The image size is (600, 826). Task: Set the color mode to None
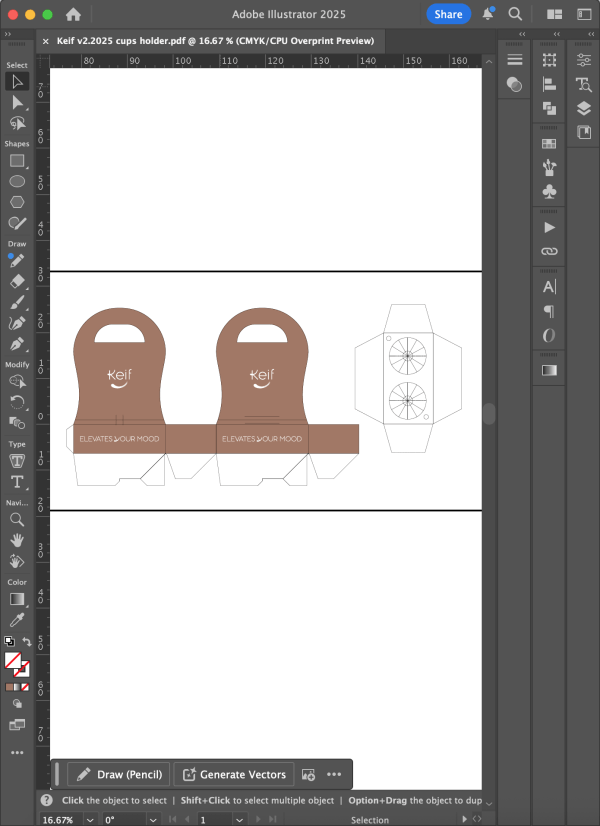pyautogui.click(x=27, y=687)
